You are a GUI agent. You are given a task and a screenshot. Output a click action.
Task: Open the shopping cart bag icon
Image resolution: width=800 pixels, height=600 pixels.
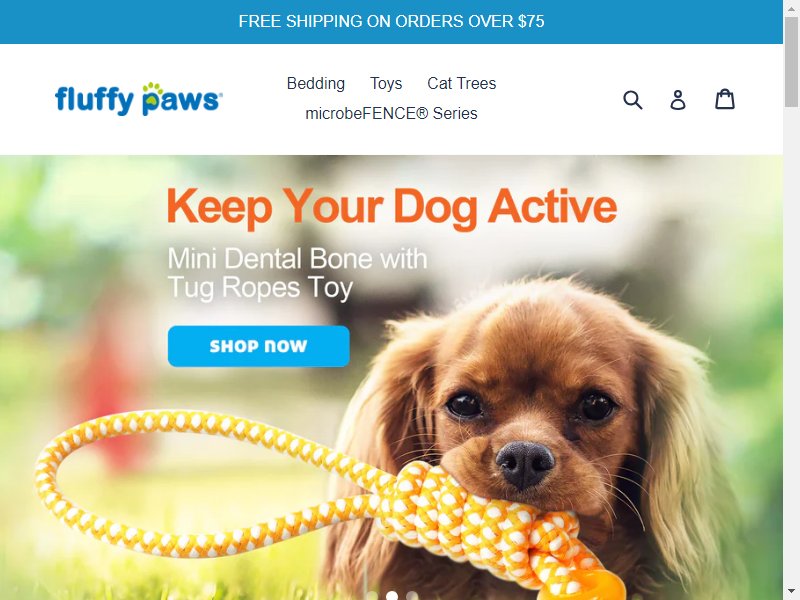(x=724, y=99)
